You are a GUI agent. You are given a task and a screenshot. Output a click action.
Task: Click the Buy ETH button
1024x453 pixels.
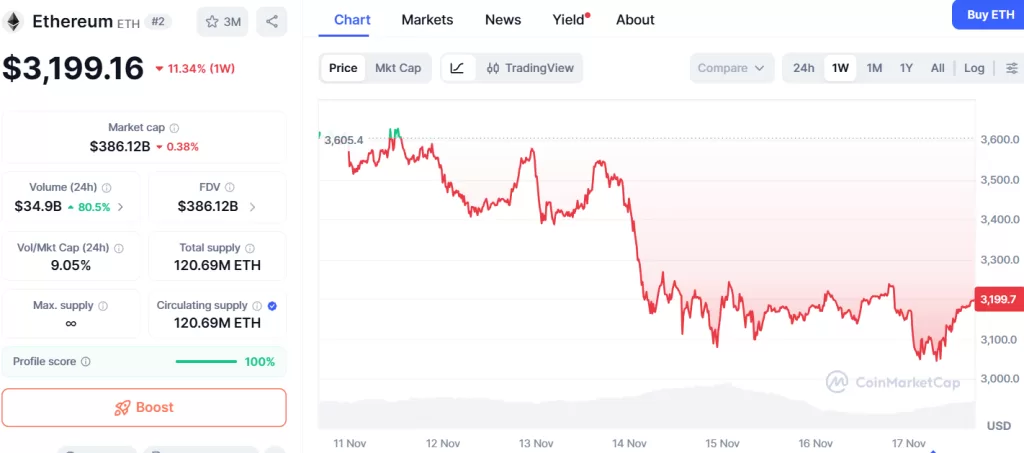coord(990,14)
